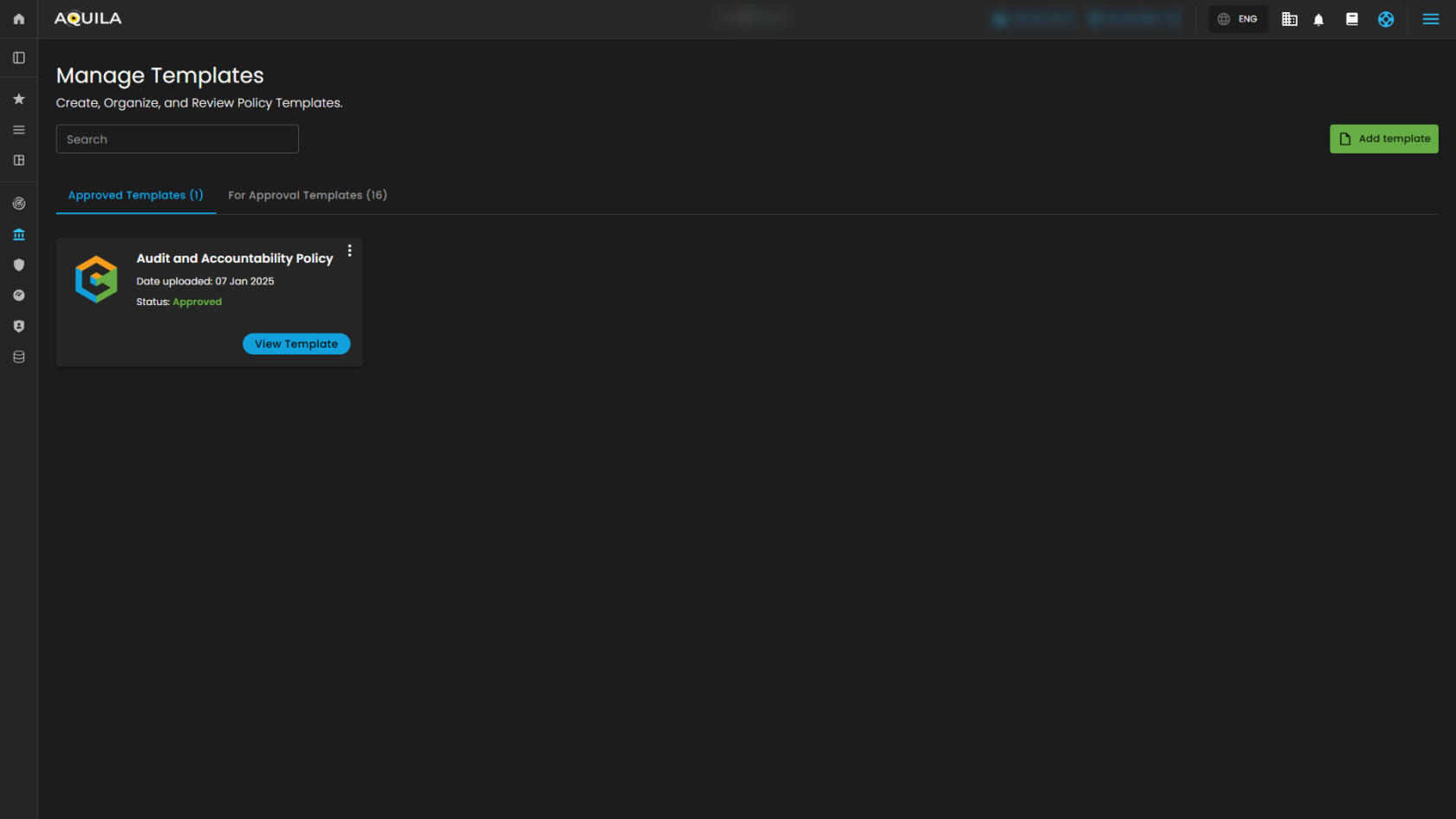Open the book documentation icon in top bar
Image resolution: width=1456 pixels, height=819 pixels.
(1351, 18)
